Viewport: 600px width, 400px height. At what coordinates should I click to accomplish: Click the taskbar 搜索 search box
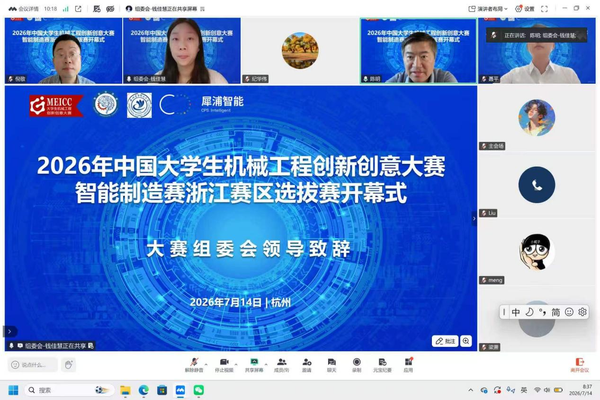point(70,390)
